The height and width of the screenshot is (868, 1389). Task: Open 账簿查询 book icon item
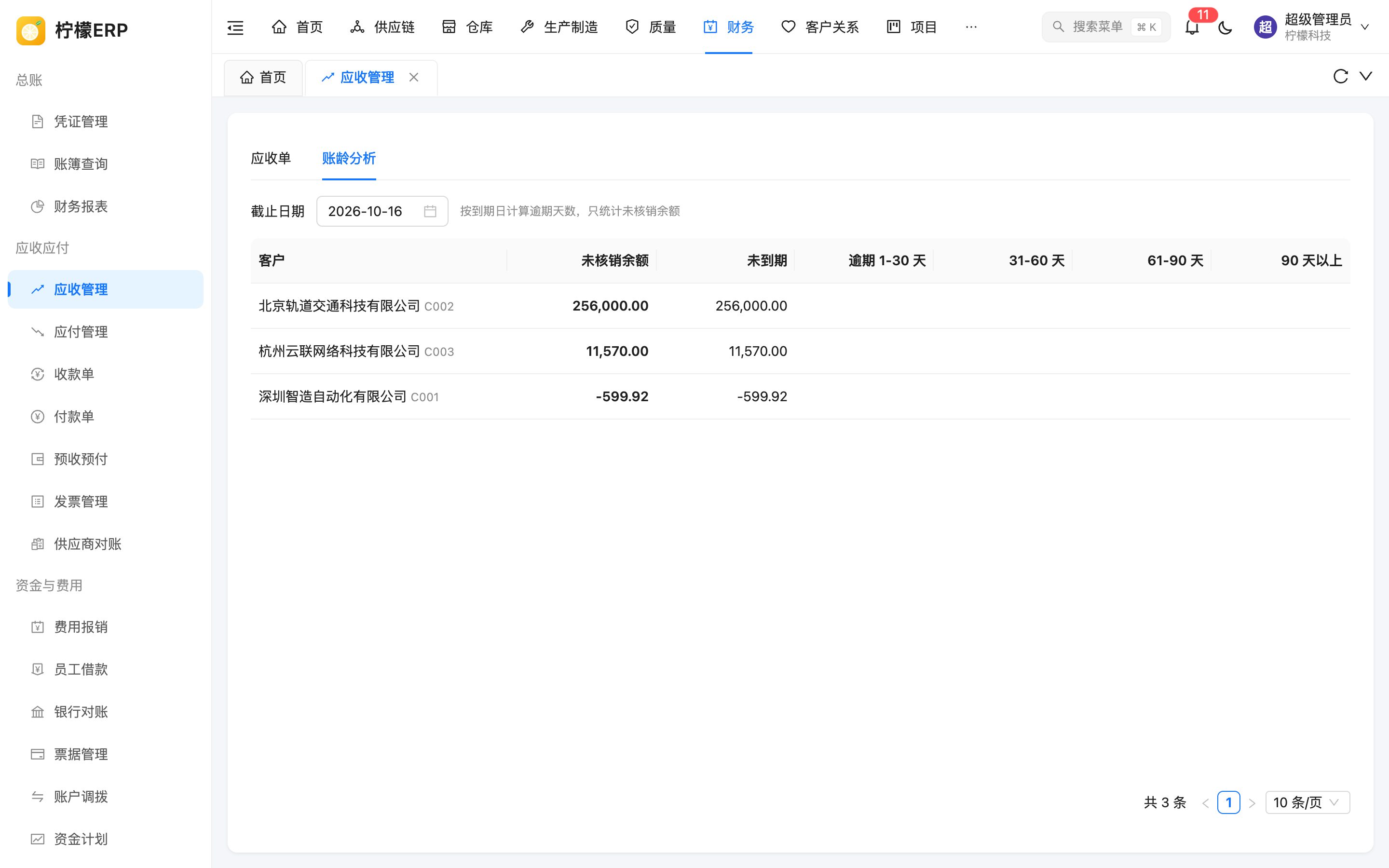click(37, 164)
